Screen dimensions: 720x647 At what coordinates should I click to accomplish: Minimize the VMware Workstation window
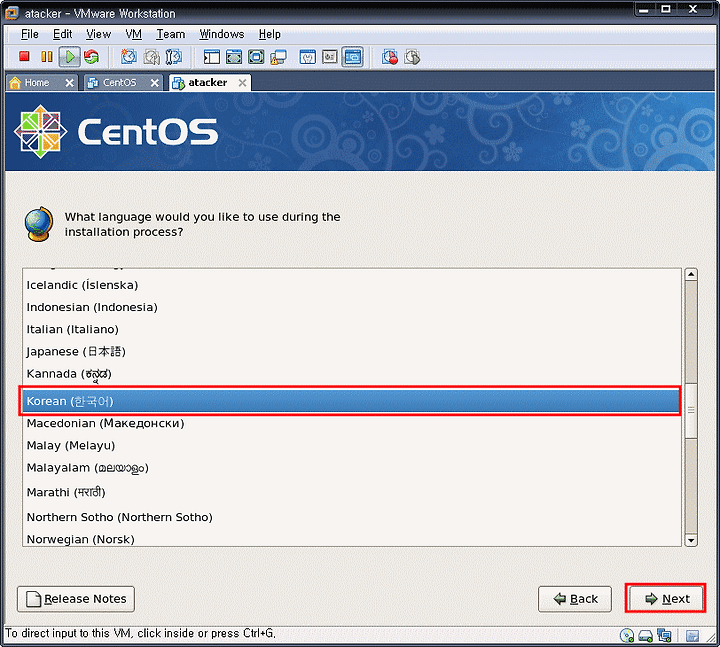pos(644,9)
